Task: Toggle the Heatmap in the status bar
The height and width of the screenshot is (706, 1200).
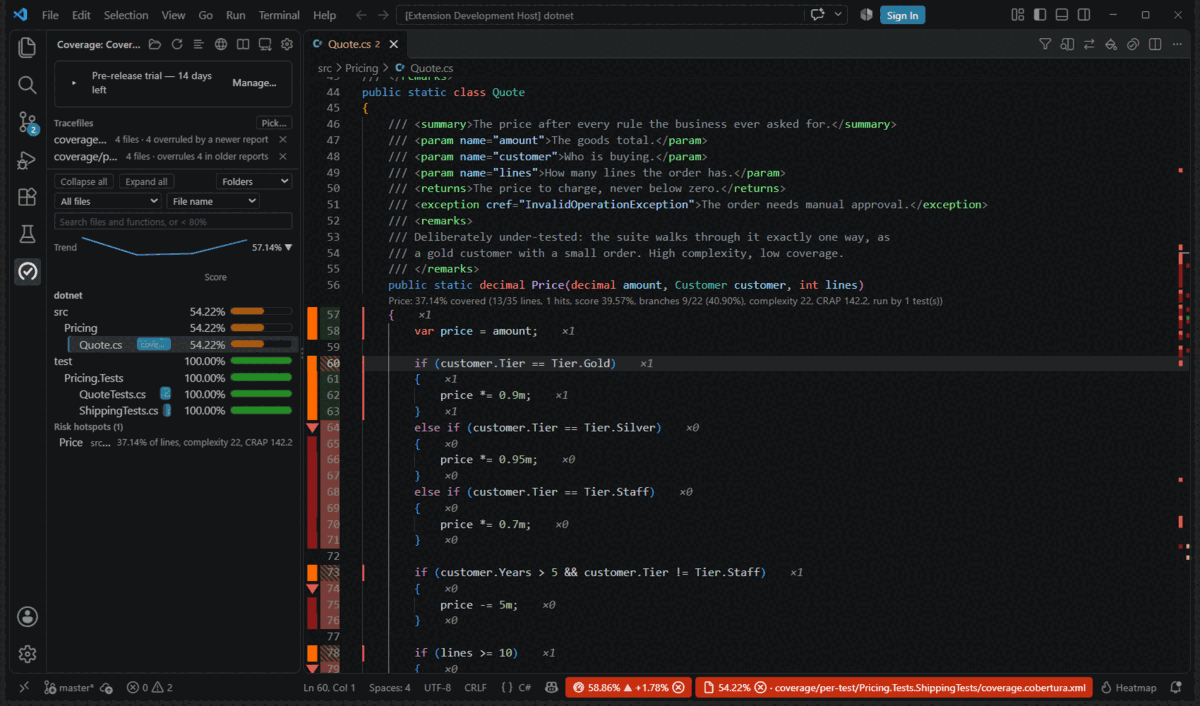Action: point(1128,688)
